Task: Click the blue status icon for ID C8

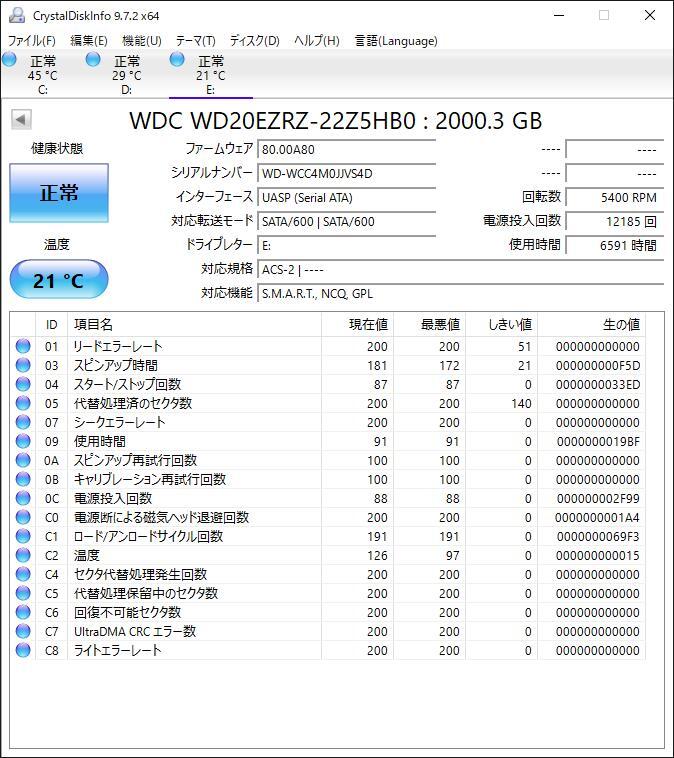Action: click(23, 650)
